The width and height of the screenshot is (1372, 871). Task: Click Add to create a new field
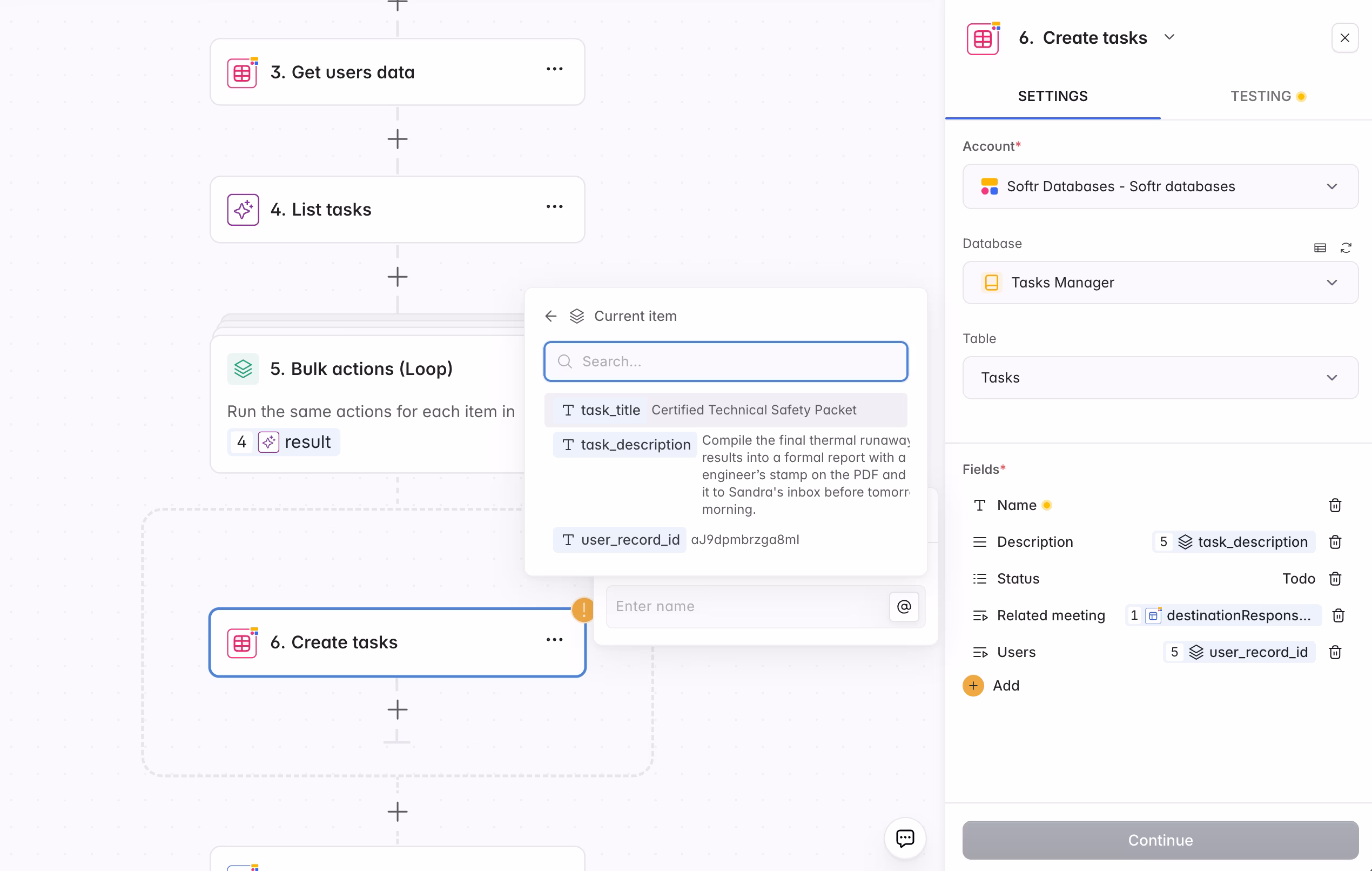pos(991,686)
